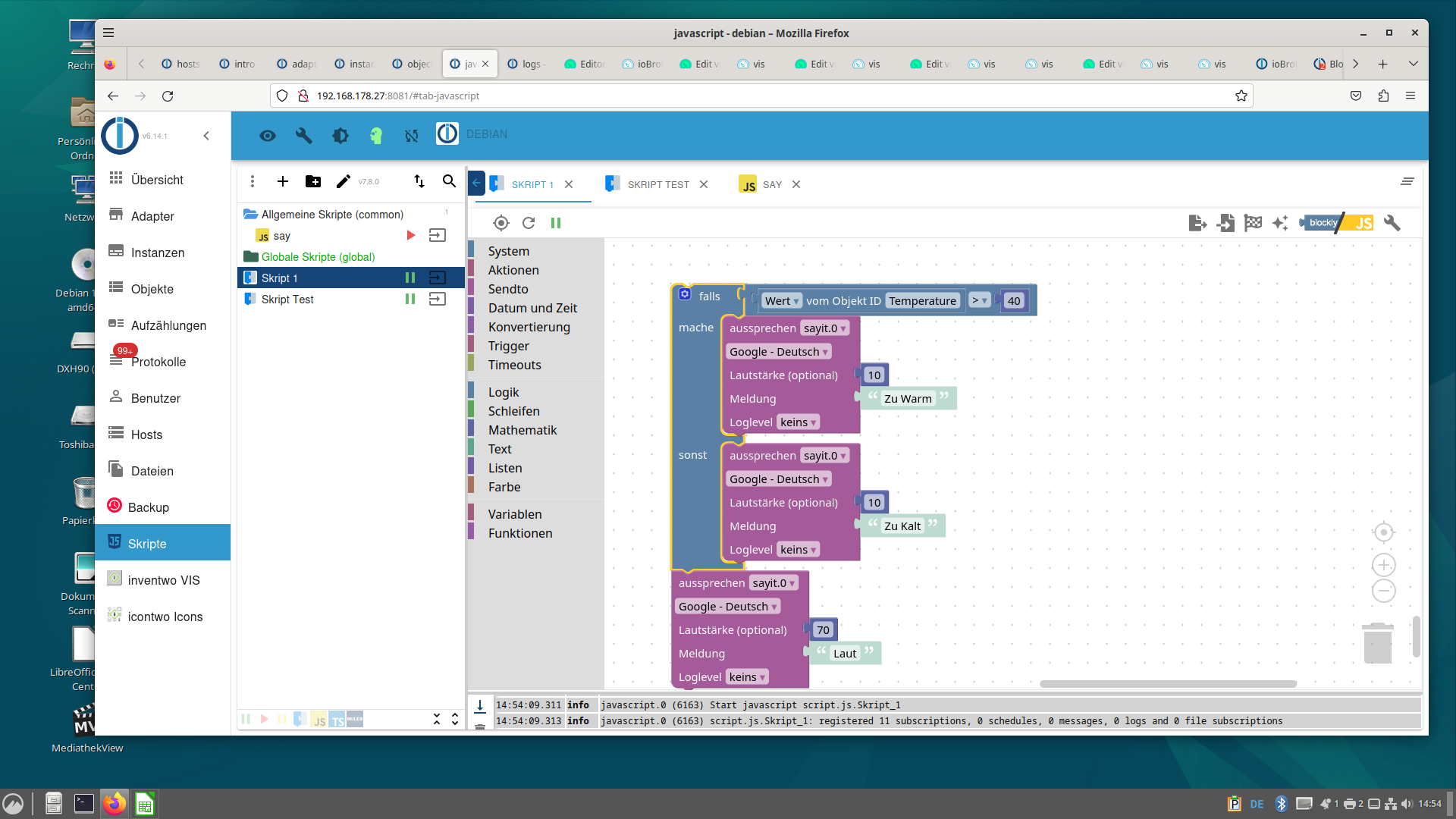Image resolution: width=1456 pixels, height=819 pixels.
Task: Expand the Logik category in block list
Action: click(502, 391)
